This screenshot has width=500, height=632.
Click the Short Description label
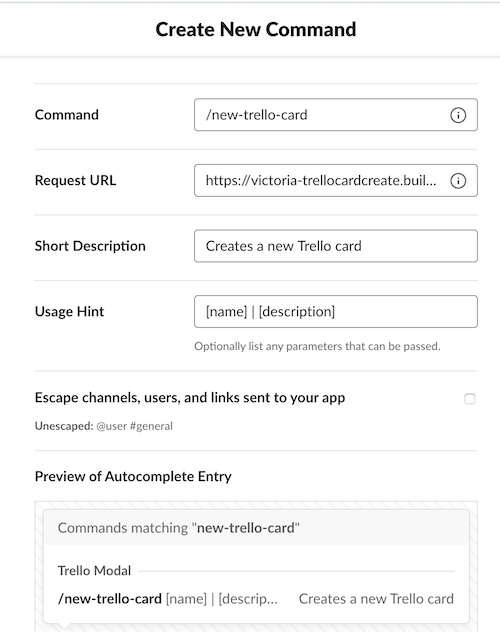90,246
